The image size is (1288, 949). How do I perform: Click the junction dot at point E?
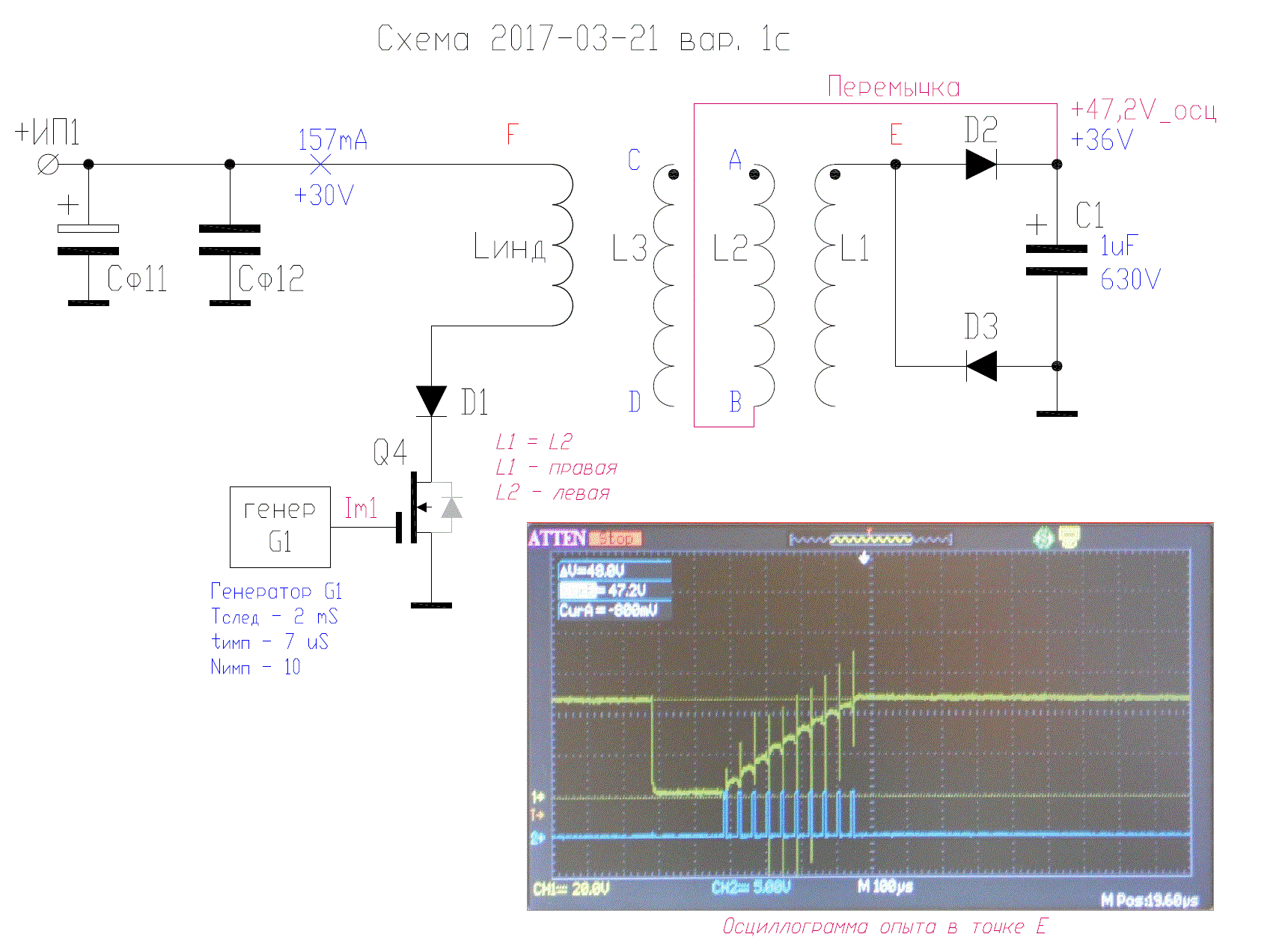pyautogui.click(x=895, y=164)
